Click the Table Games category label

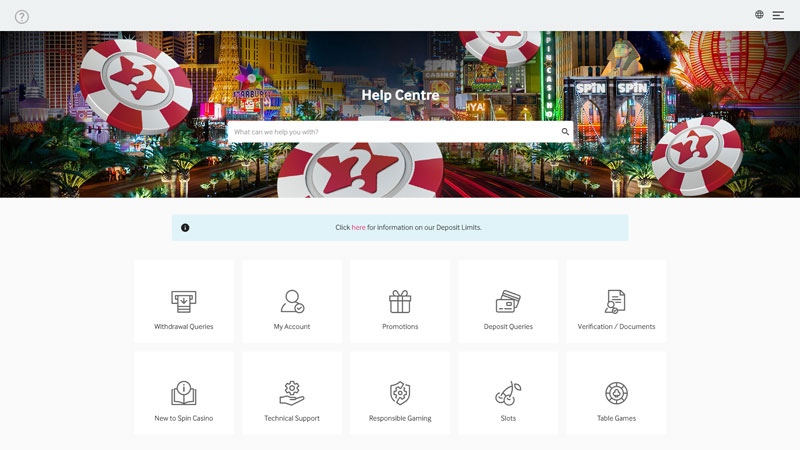click(x=616, y=418)
